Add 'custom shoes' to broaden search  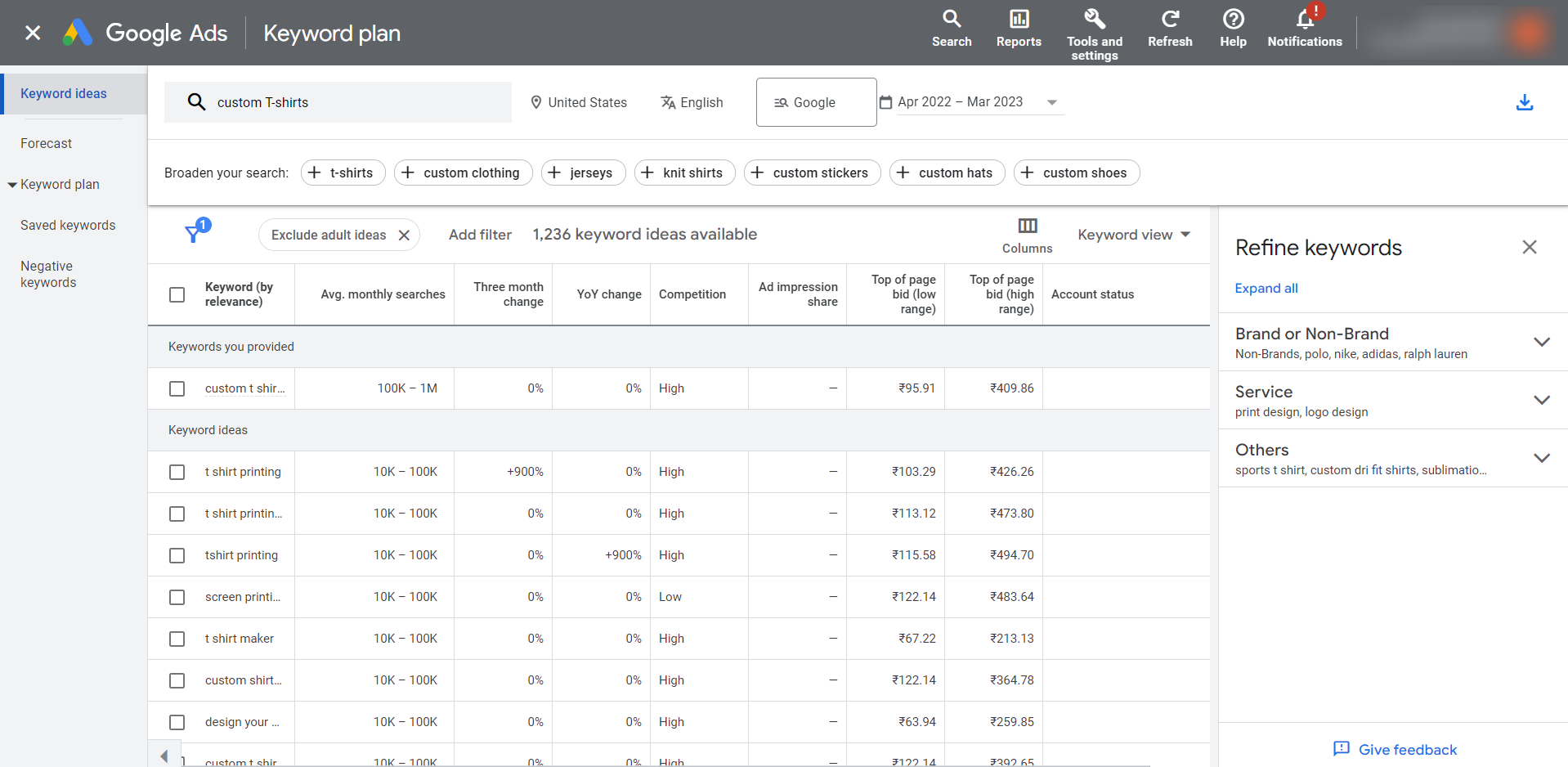[x=1077, y=173]
